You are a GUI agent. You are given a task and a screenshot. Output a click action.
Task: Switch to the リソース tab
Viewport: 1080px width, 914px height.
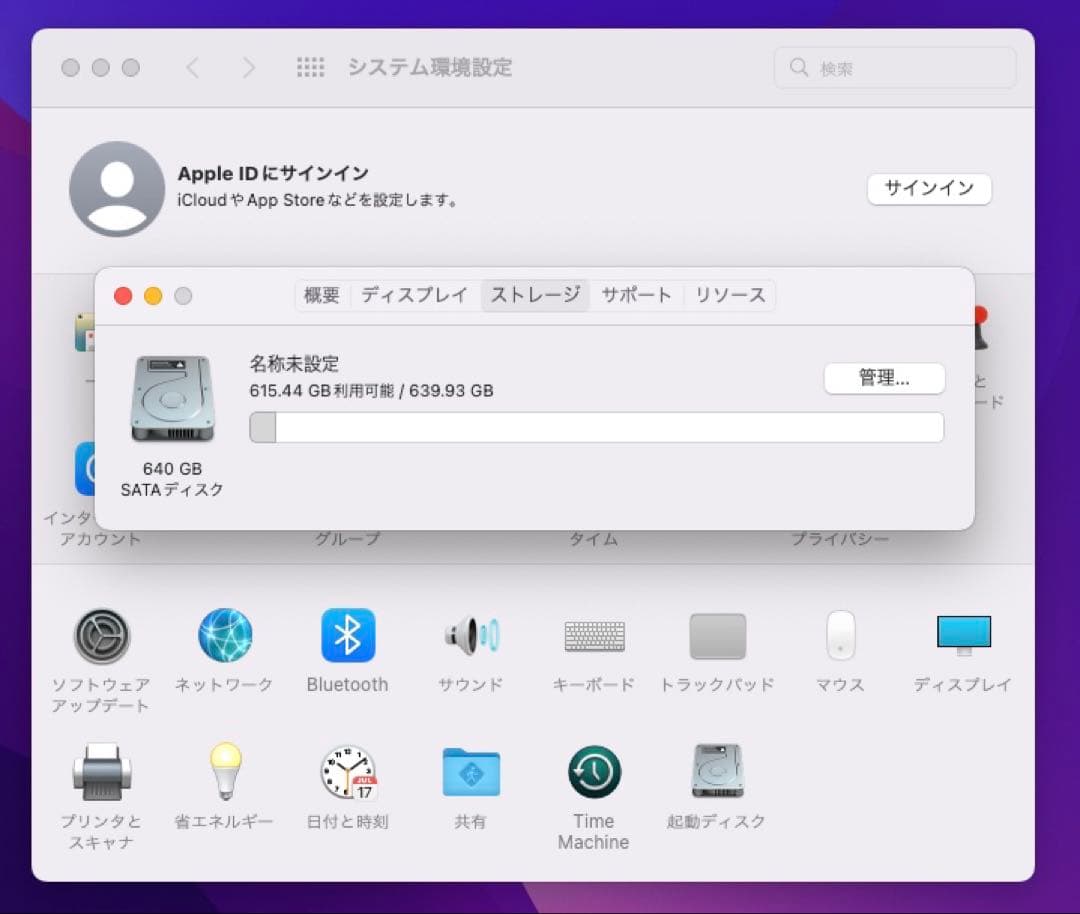[729, 295]
